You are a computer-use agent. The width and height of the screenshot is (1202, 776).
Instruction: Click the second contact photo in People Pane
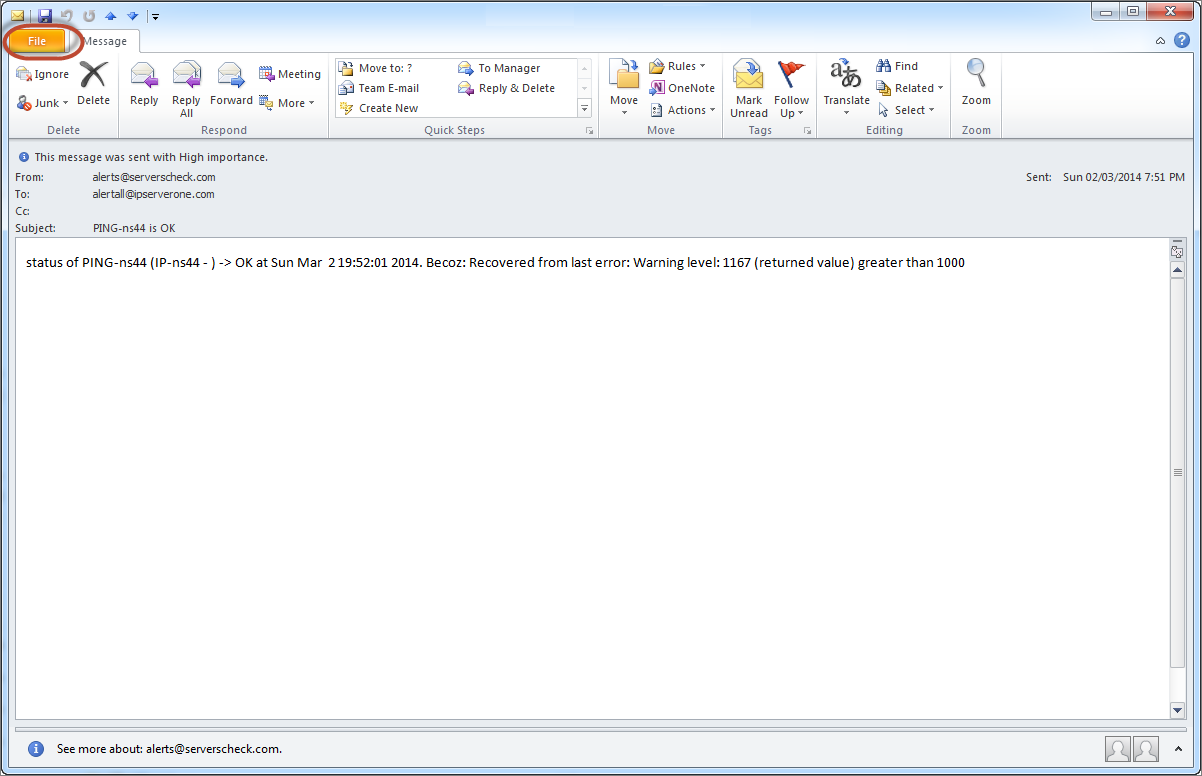(x=1146, y=748)
